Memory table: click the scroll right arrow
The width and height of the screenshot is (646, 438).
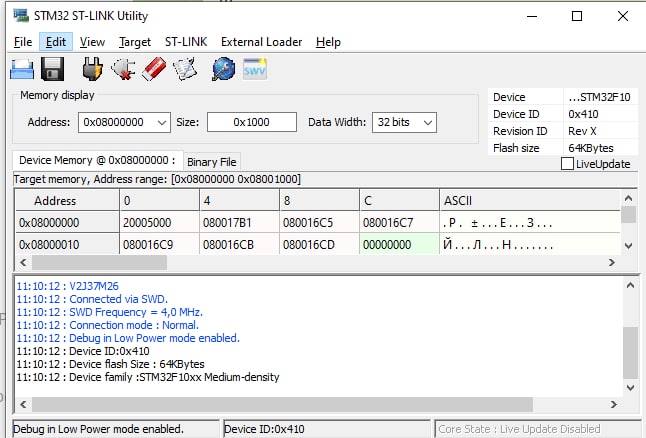(612, 262)
